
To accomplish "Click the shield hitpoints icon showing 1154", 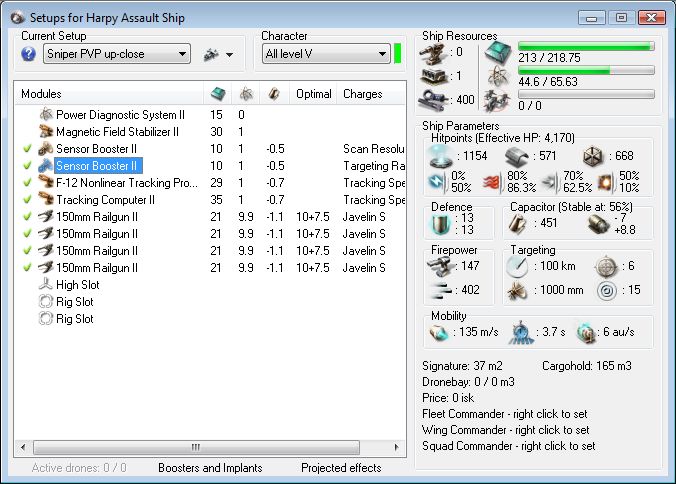I will click(x=441, y=156).
